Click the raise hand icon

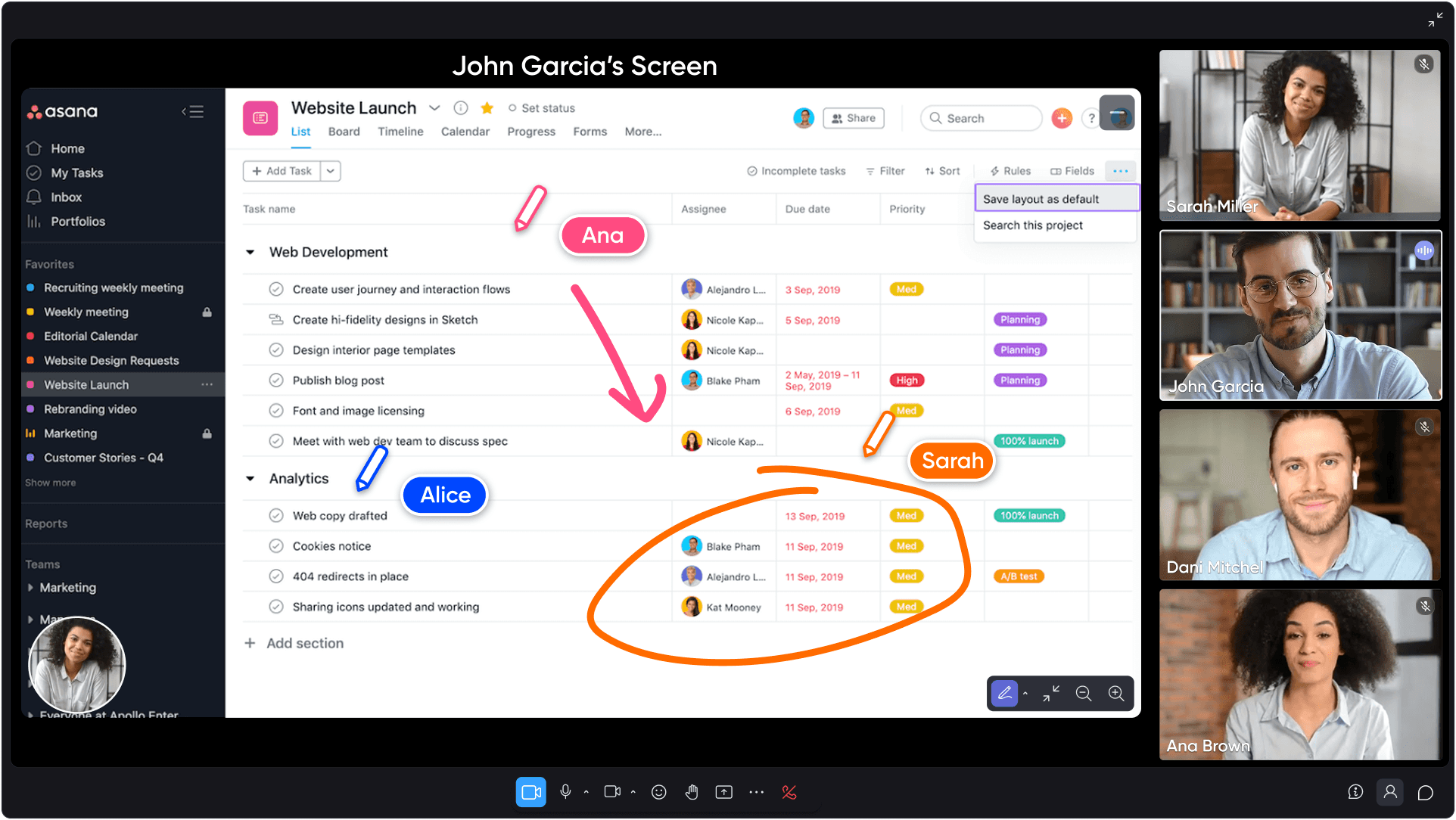click(x=691, y=792)
